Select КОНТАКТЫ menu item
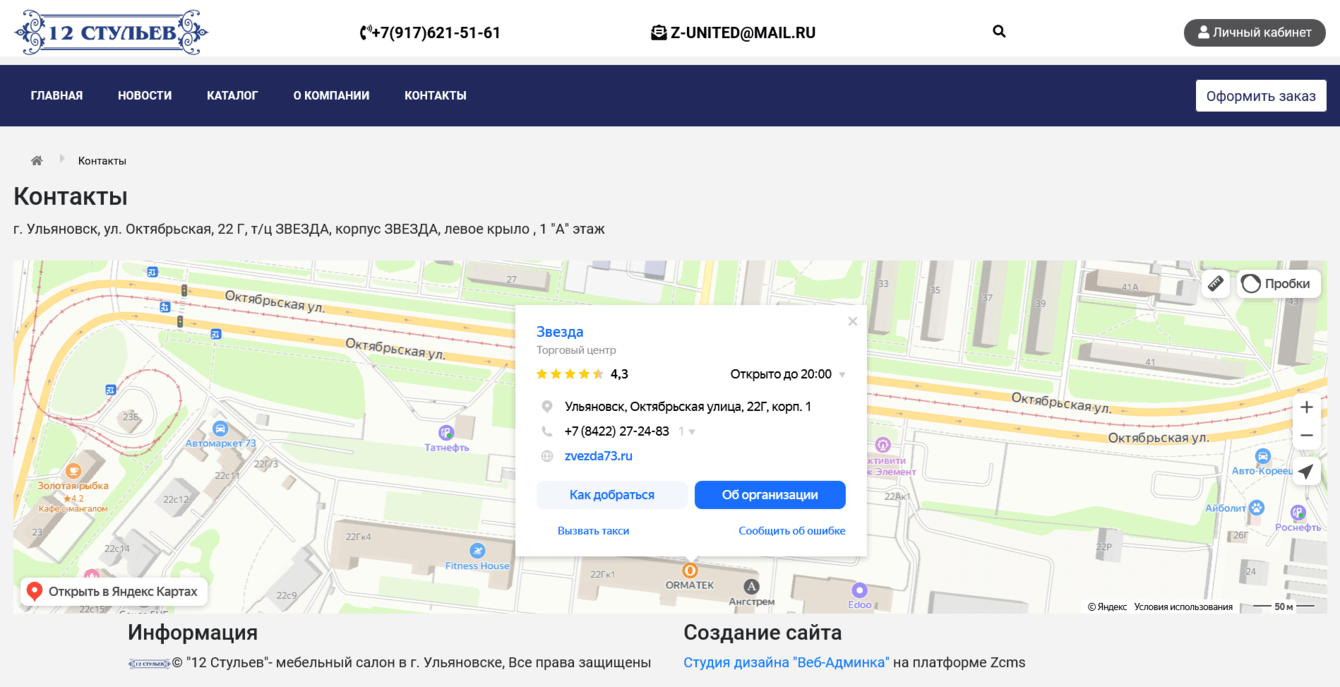This screenshot has width=1340, height=687. [435, 96]
